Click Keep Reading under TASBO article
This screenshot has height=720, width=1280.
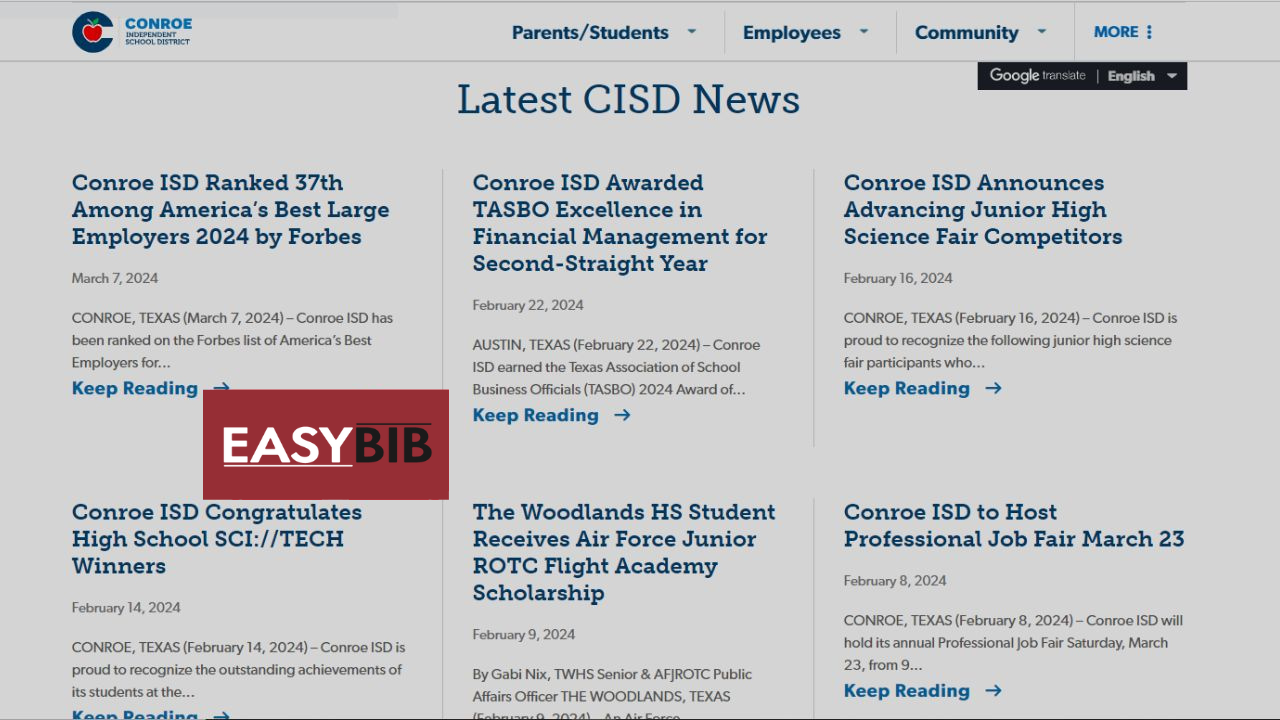pyautogui.click(x=536, y=415)
